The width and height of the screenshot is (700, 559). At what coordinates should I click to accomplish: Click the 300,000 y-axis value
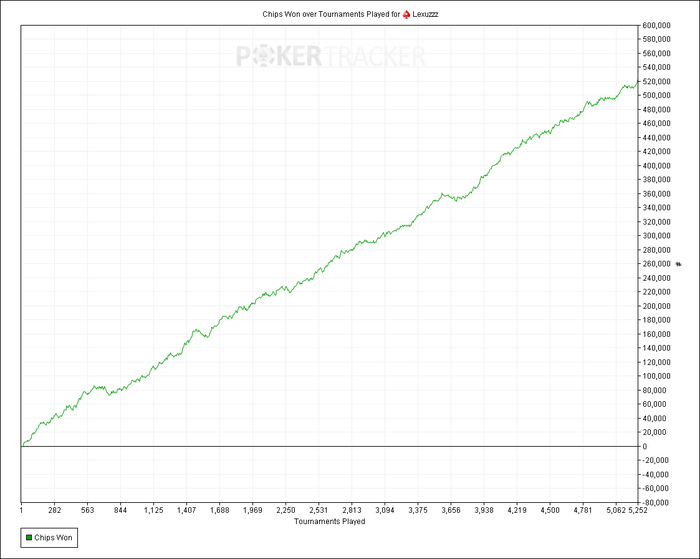(x=656, y=236)
